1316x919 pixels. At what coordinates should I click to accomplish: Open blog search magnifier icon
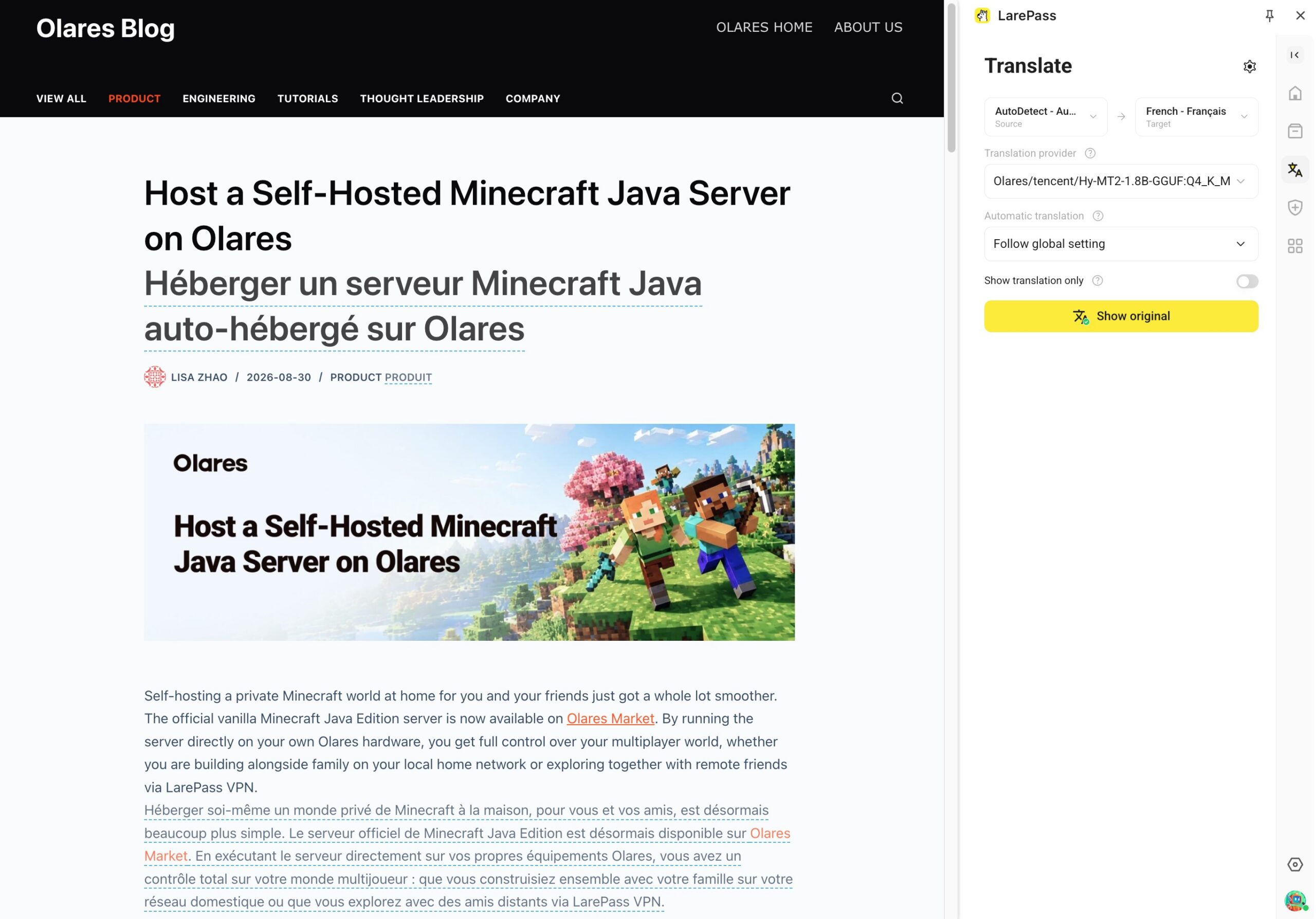tap(897, 99)
